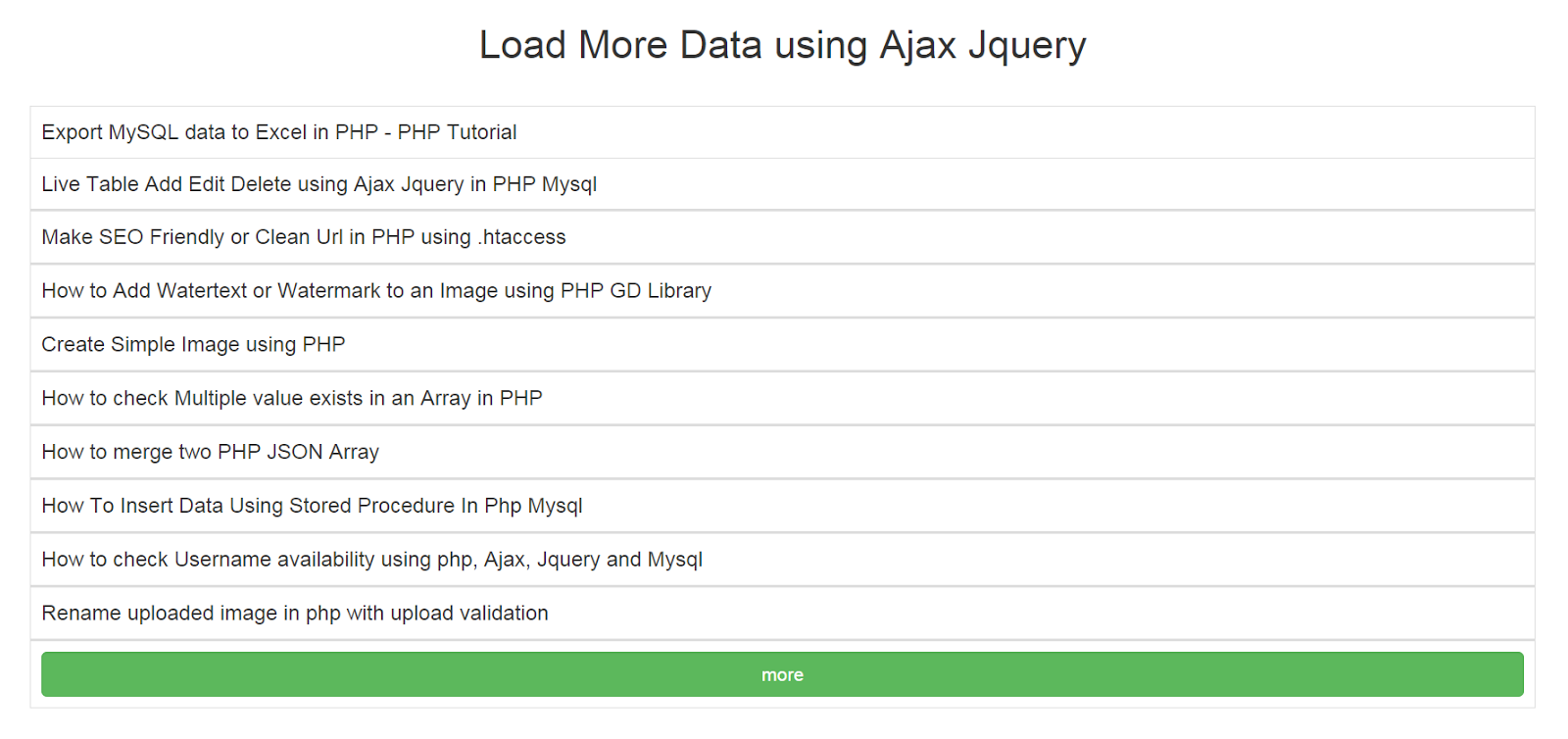Screen dimensions: 1568x739
Task: Open Create Simple Image using PHP
Action: [x=193, y=345]
